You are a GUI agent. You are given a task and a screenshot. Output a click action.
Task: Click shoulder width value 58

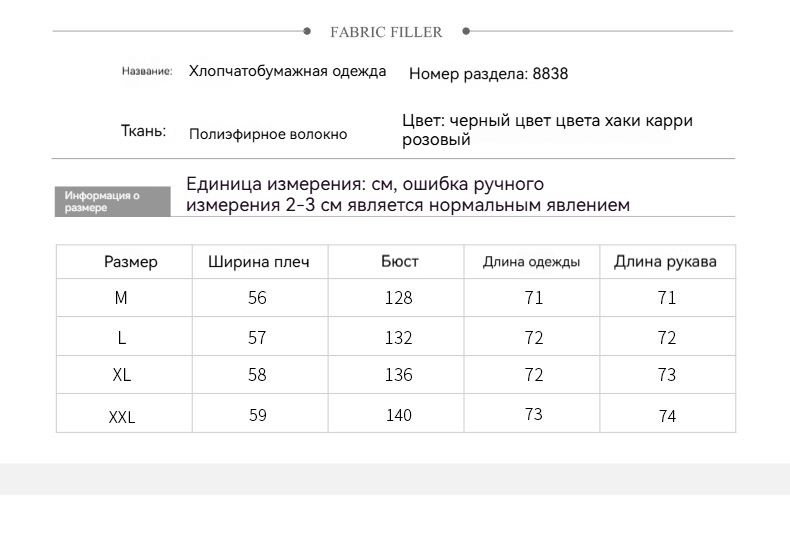tap(257, 375)
